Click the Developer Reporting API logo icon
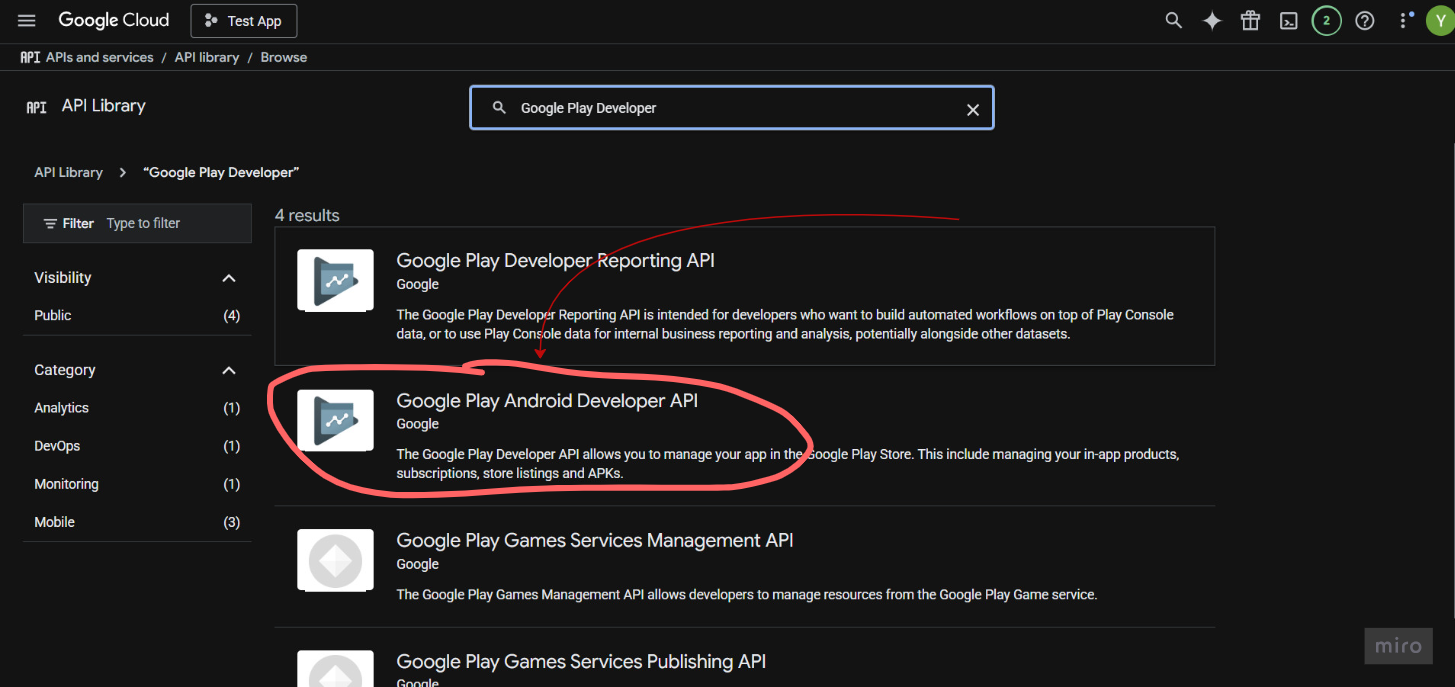Screen dimensions: 1455x687 point(335,280)
